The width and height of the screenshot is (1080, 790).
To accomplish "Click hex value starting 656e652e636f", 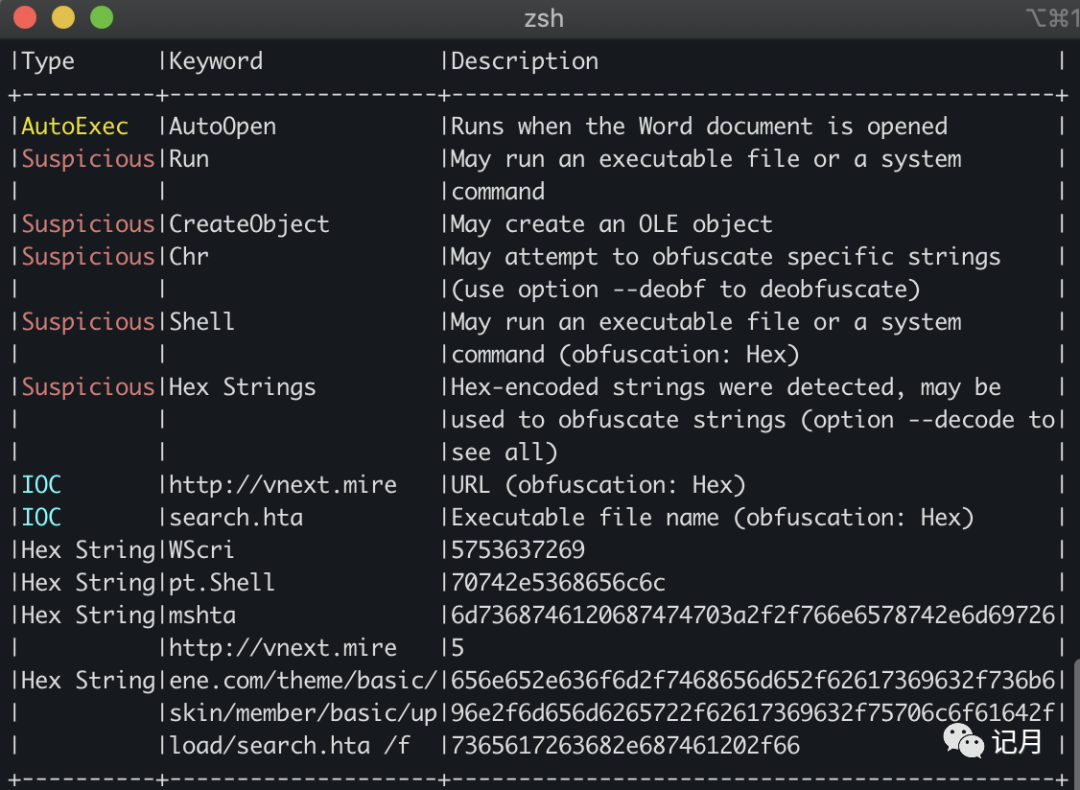I will (753, 681).
